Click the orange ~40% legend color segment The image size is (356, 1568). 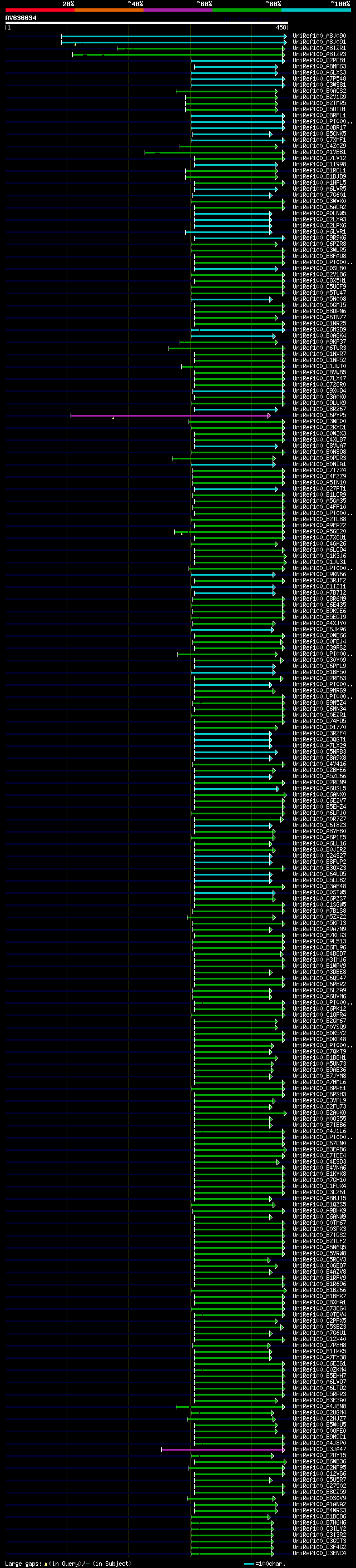109,10
